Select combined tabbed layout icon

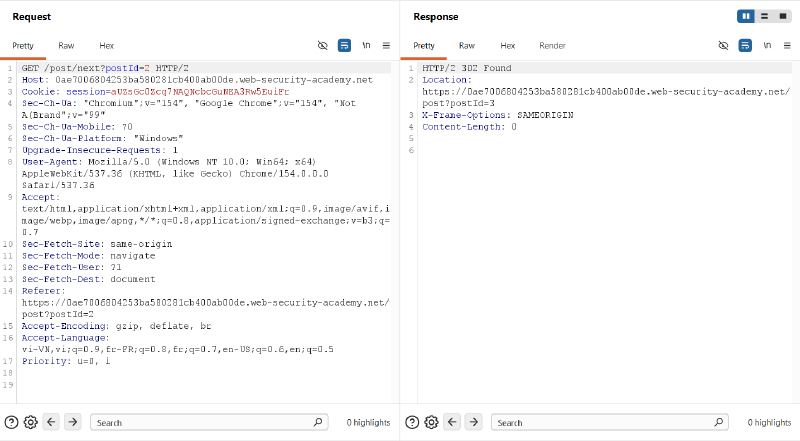[x=783, y=16]
